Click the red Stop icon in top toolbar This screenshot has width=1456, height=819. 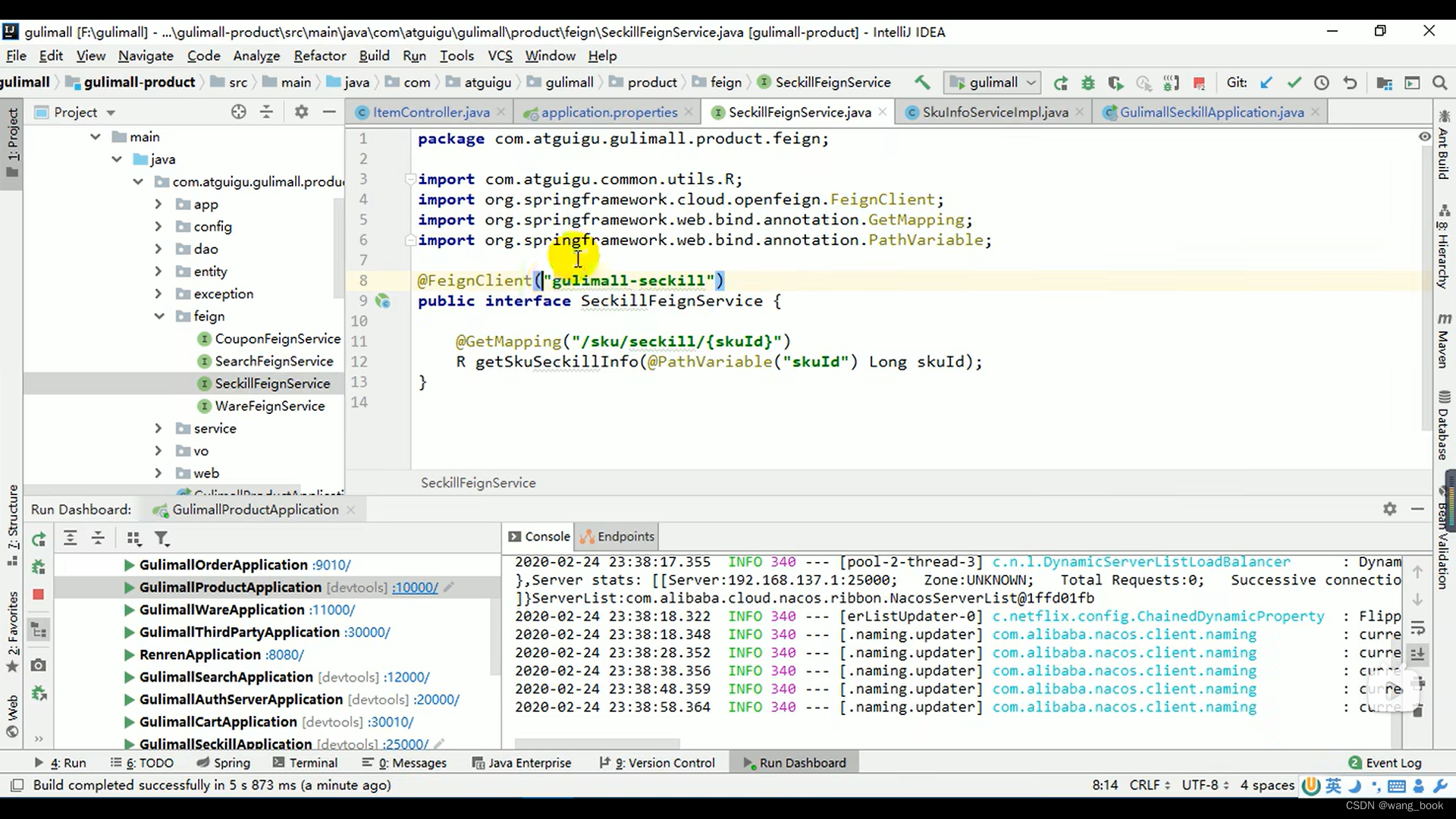[x=1199, y=83]
